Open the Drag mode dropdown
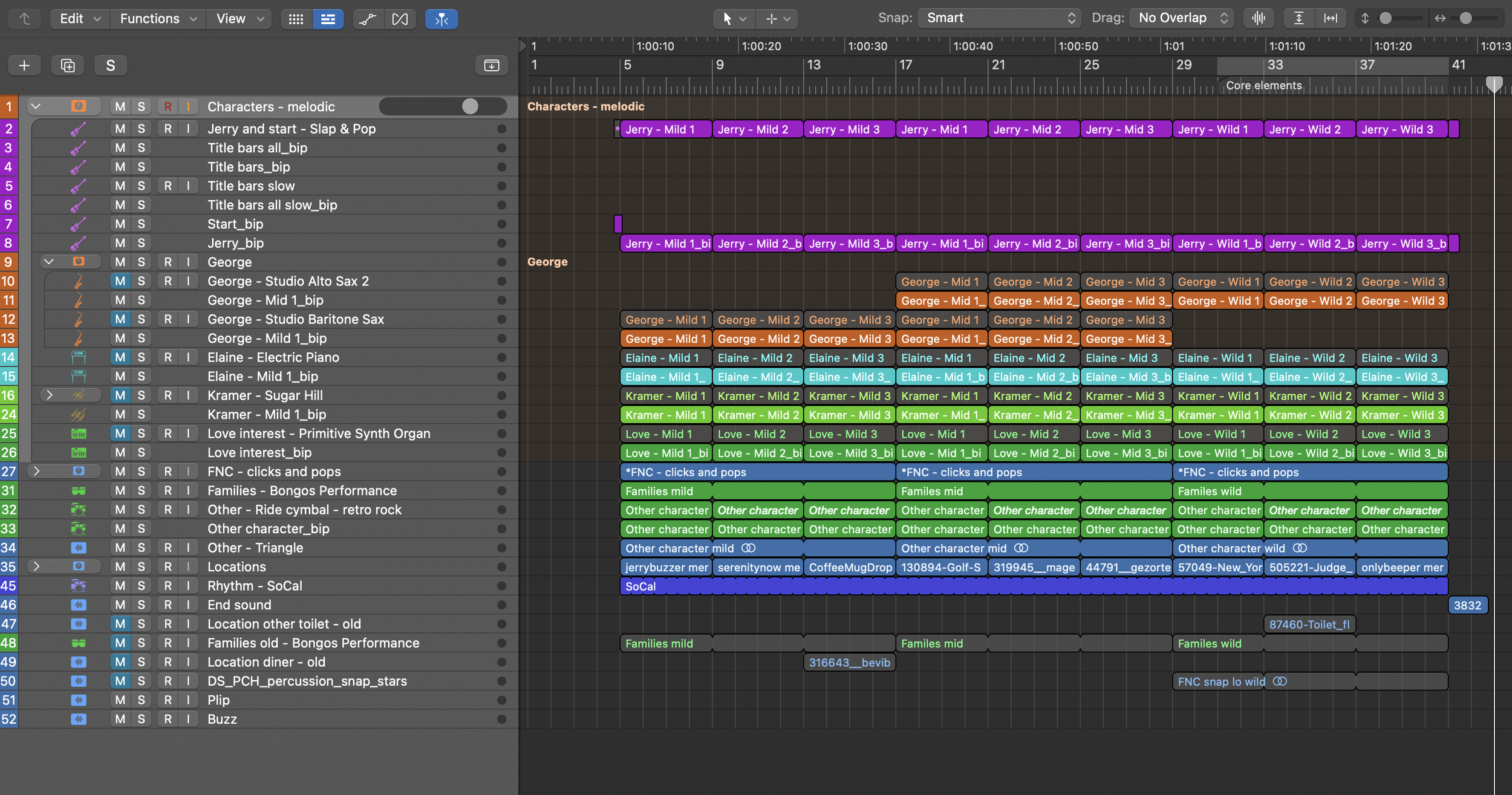This screenshot has width=1512, height=795. coord(1181,18)
